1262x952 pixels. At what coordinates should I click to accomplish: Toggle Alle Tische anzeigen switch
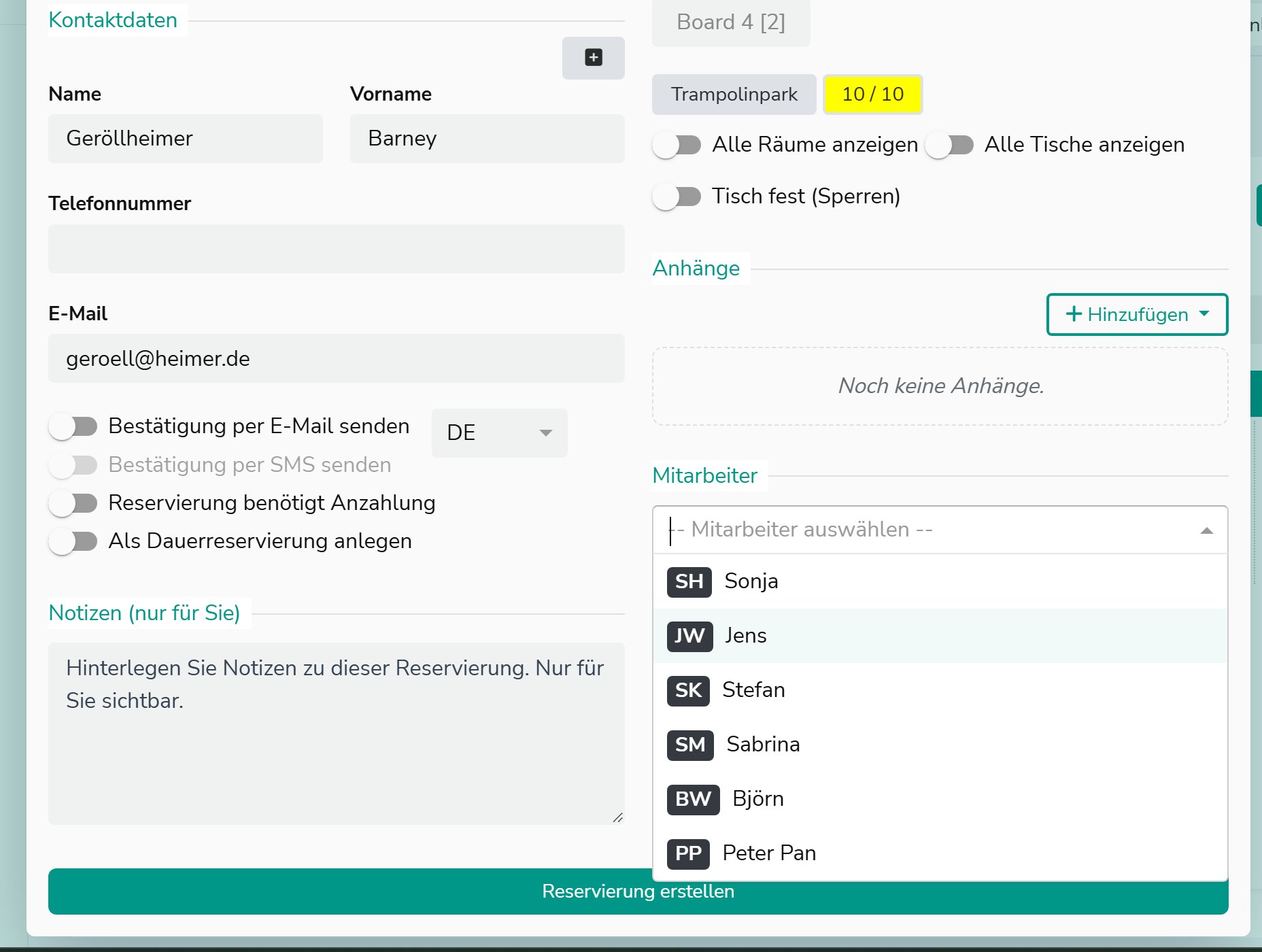click(949, 145)
